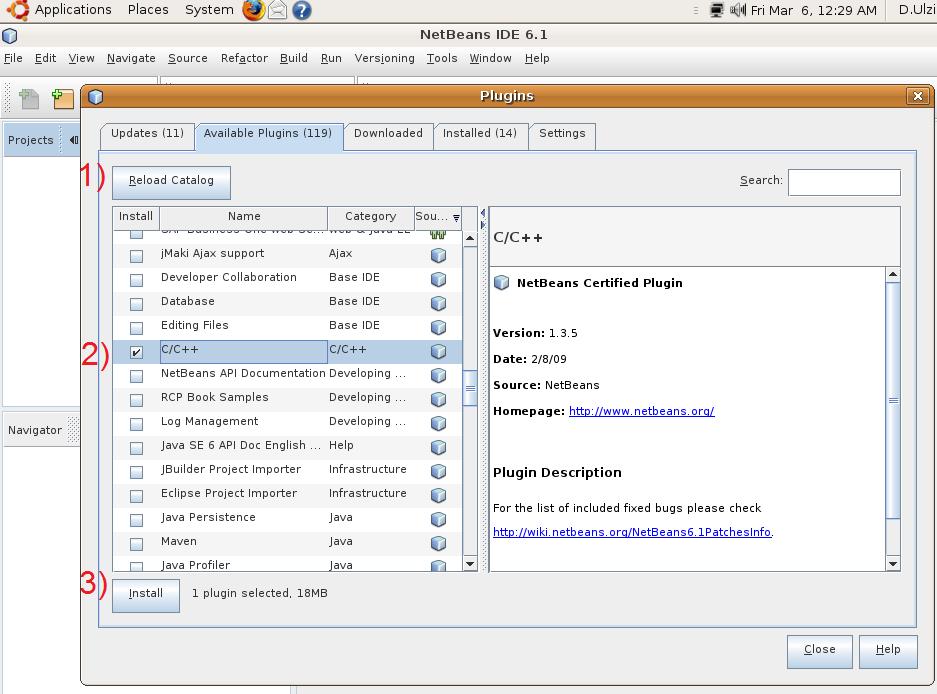
Task: Click the NetBeans source cube icon in the C/C++ row
Action: pos(438,351)
